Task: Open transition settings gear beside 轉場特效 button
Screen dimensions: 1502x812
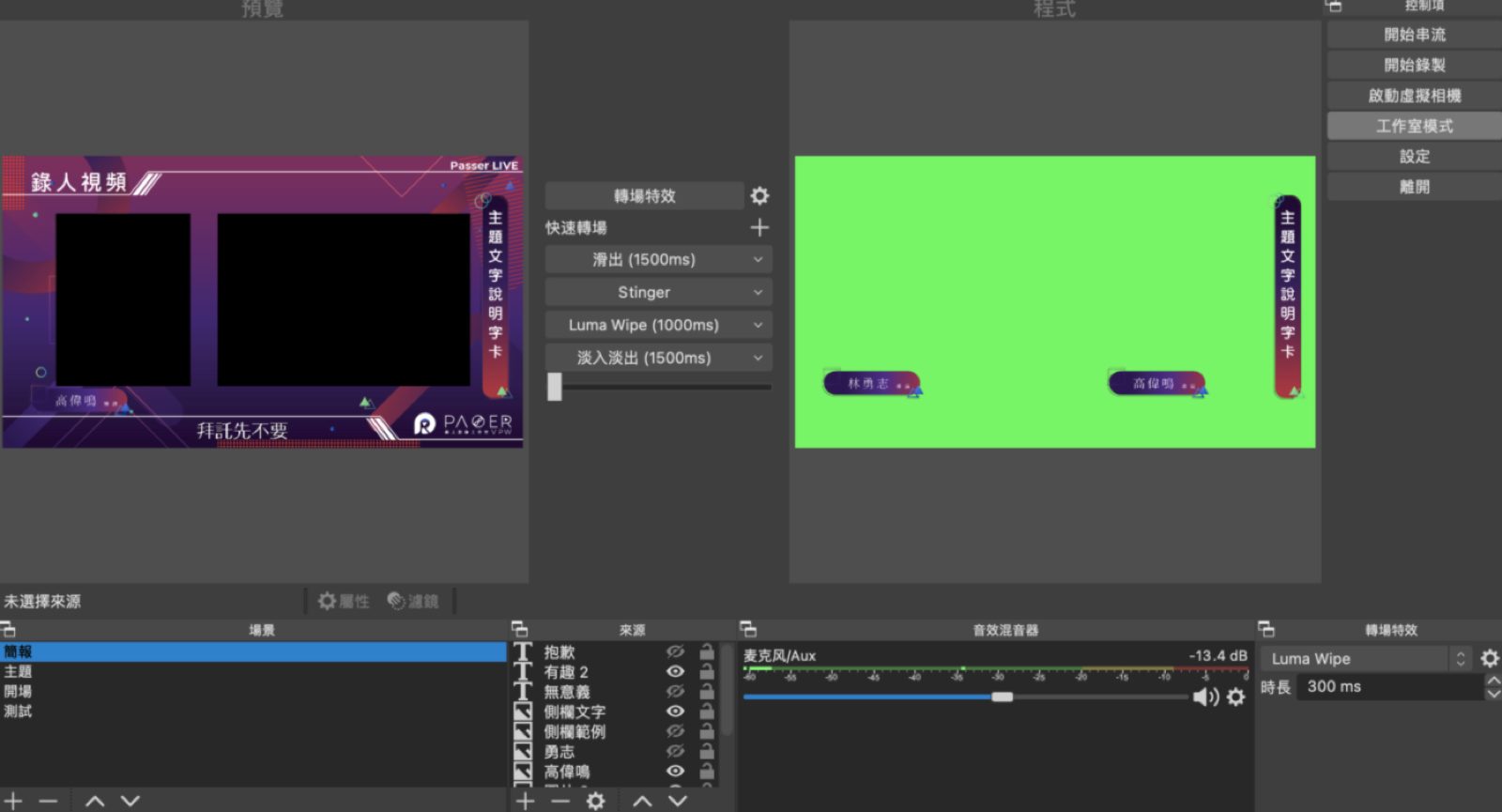Action: (x=759, y=195)
